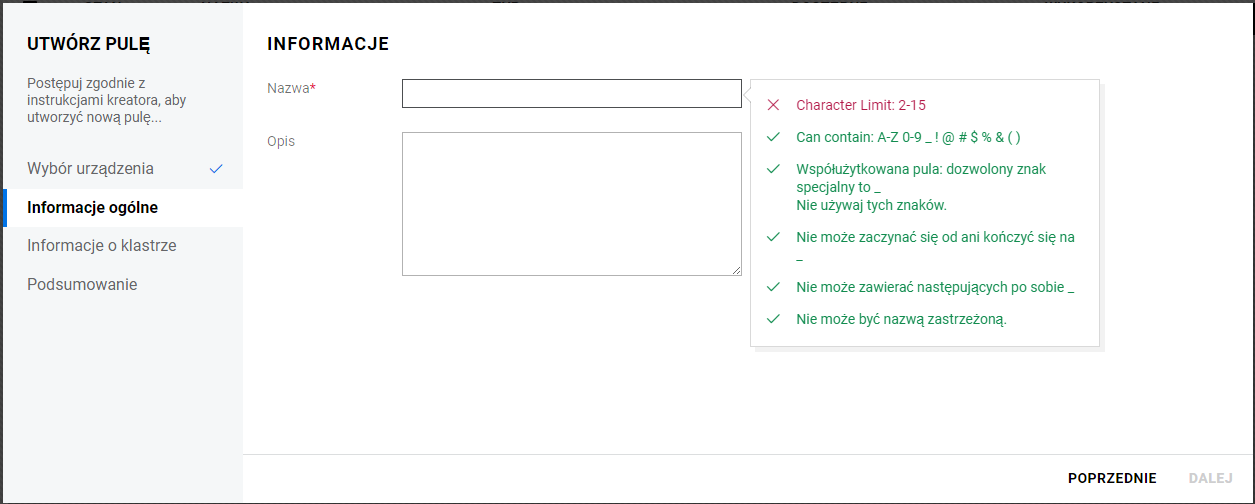Viewport: 1255px width, 504px height.
Task: Open the Informacje o klastrze step
Action: pos(102,245)
